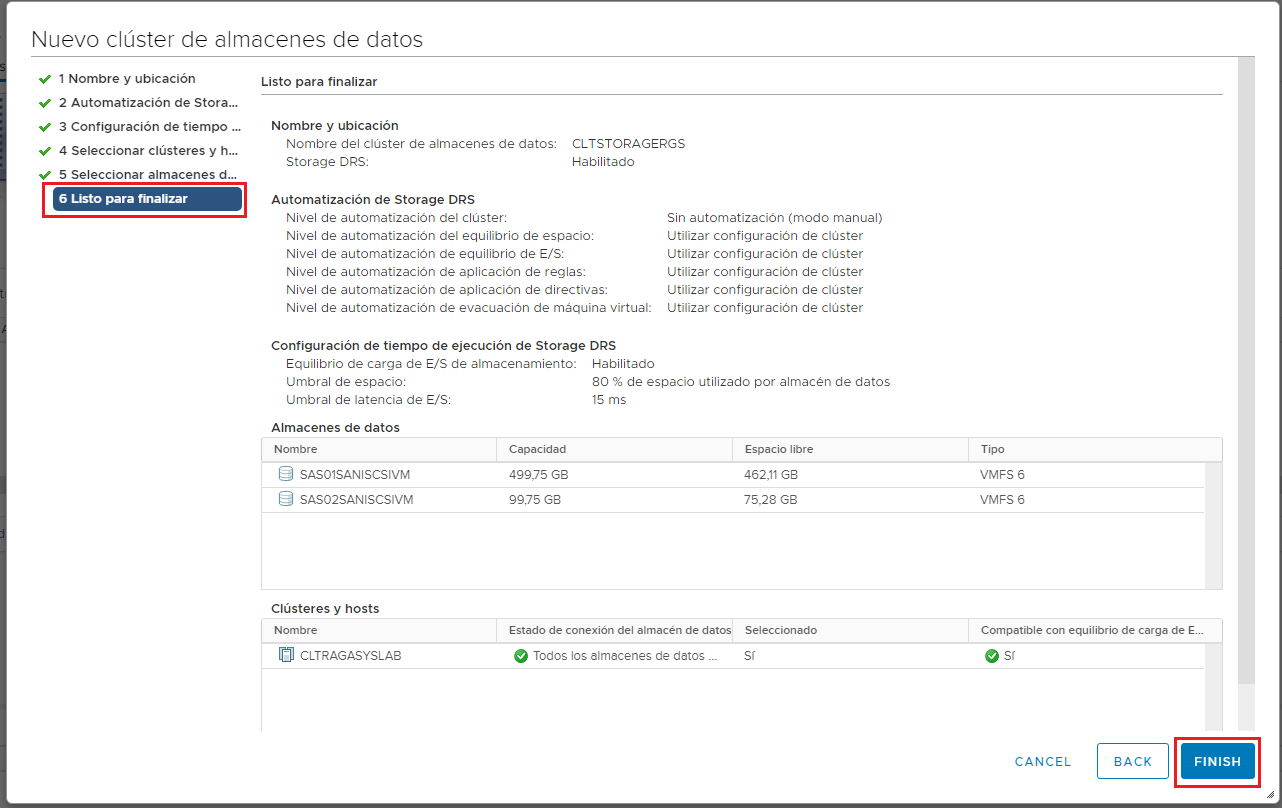This screenshot has height=808, width=1282.
Task: Click the datastore icon beside SAS01SANISCSIVM
Action: [286, 474]
